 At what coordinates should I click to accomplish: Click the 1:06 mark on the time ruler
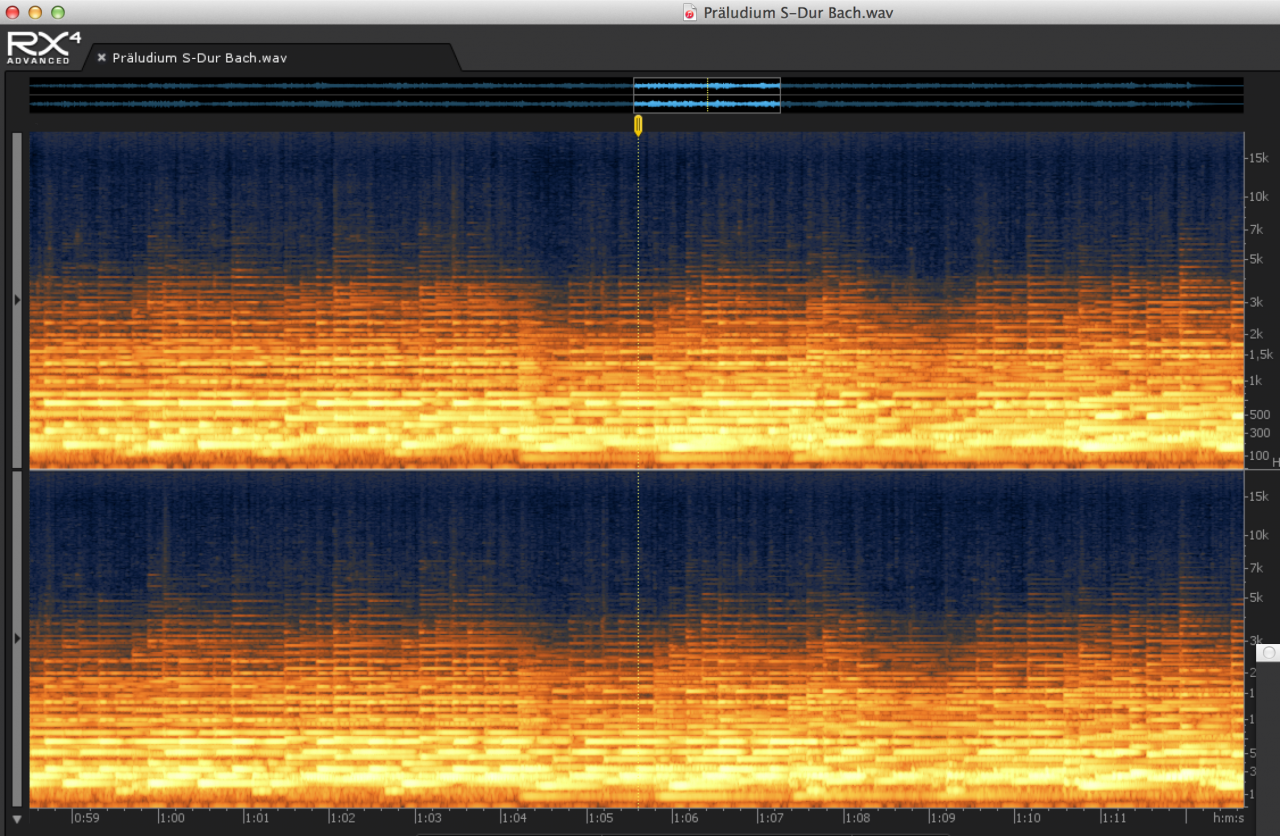click(x=685, y=818)
